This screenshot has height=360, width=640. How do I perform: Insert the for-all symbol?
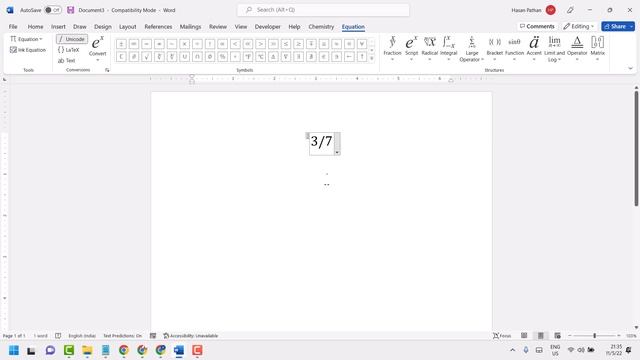tap(362, 44)
